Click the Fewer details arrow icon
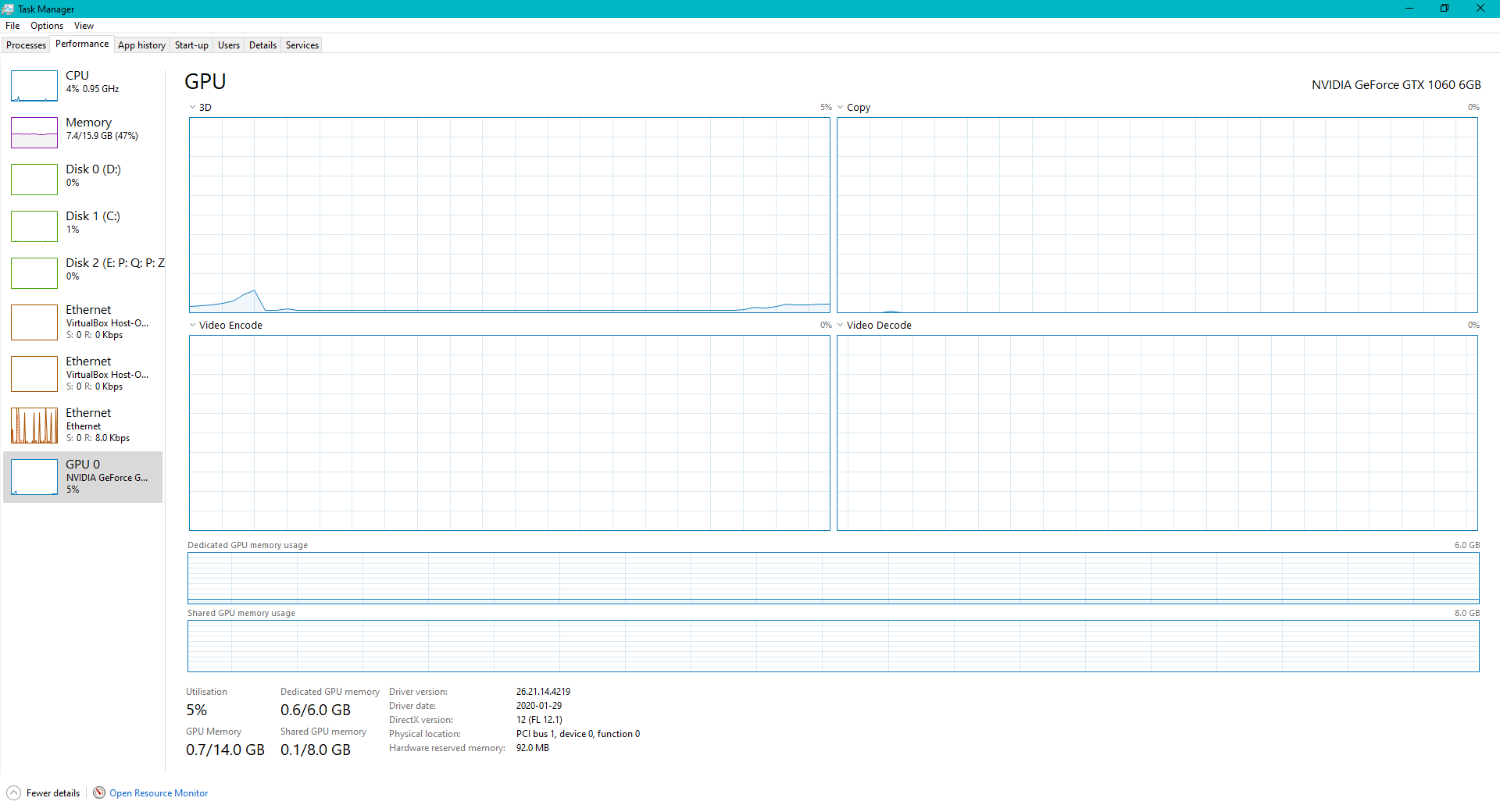 (x=14, y=793)
